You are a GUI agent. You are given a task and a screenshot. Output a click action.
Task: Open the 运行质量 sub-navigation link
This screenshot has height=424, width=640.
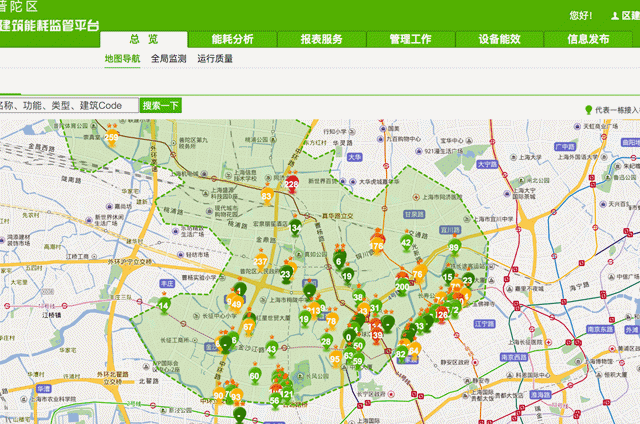pos(215,59)
